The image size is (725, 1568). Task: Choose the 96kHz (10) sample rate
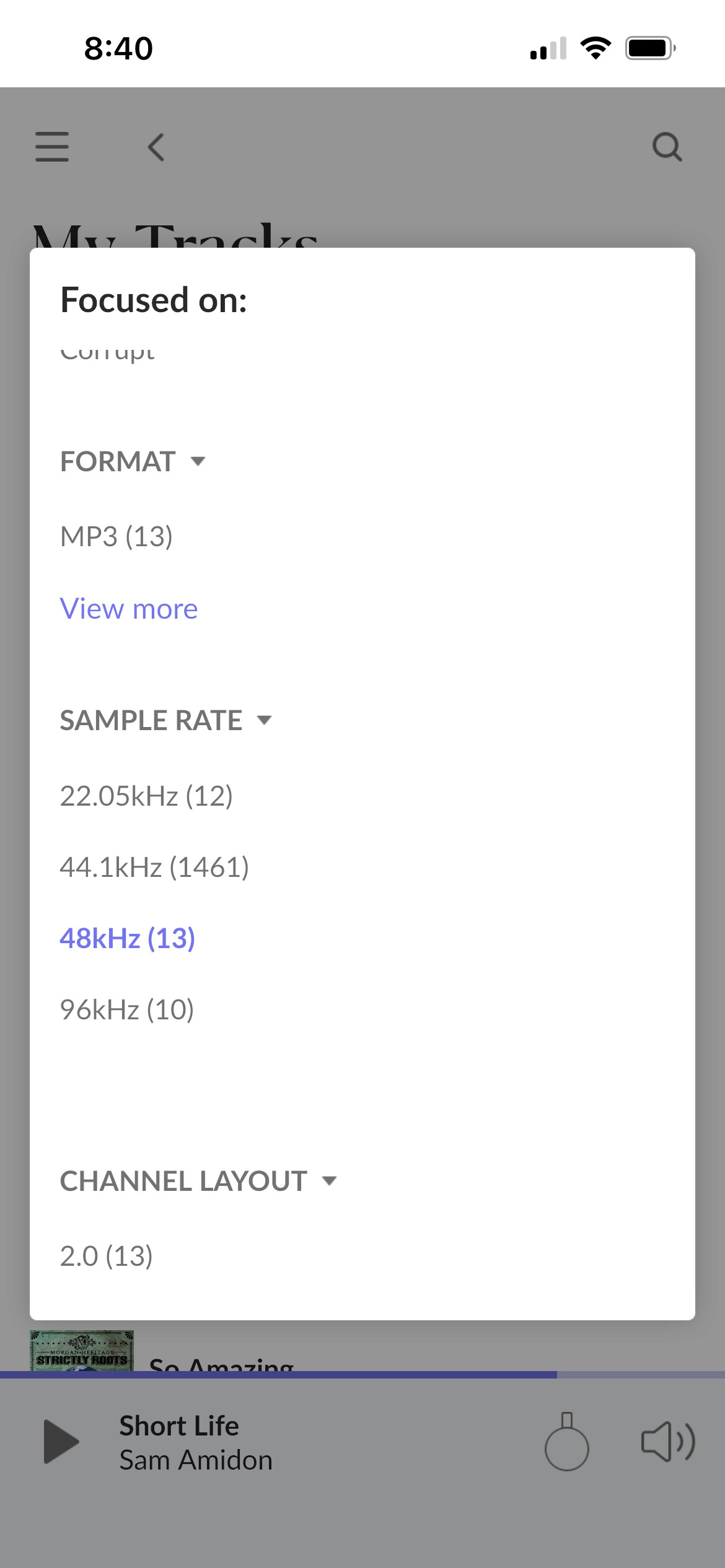(x=127, y=1009)
